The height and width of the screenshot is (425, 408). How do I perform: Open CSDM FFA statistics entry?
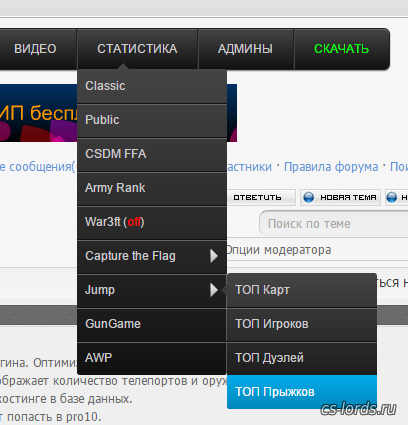click(152, 154)
